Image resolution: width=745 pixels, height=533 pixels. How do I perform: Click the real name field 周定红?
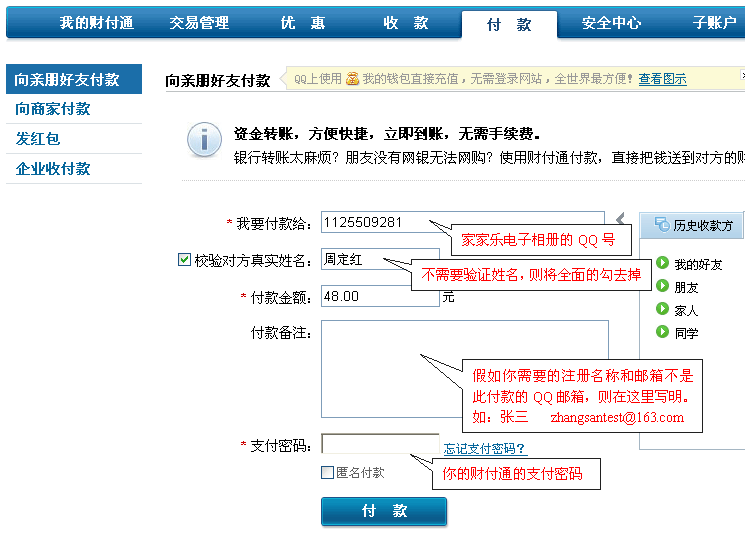(x=380, y=259)
